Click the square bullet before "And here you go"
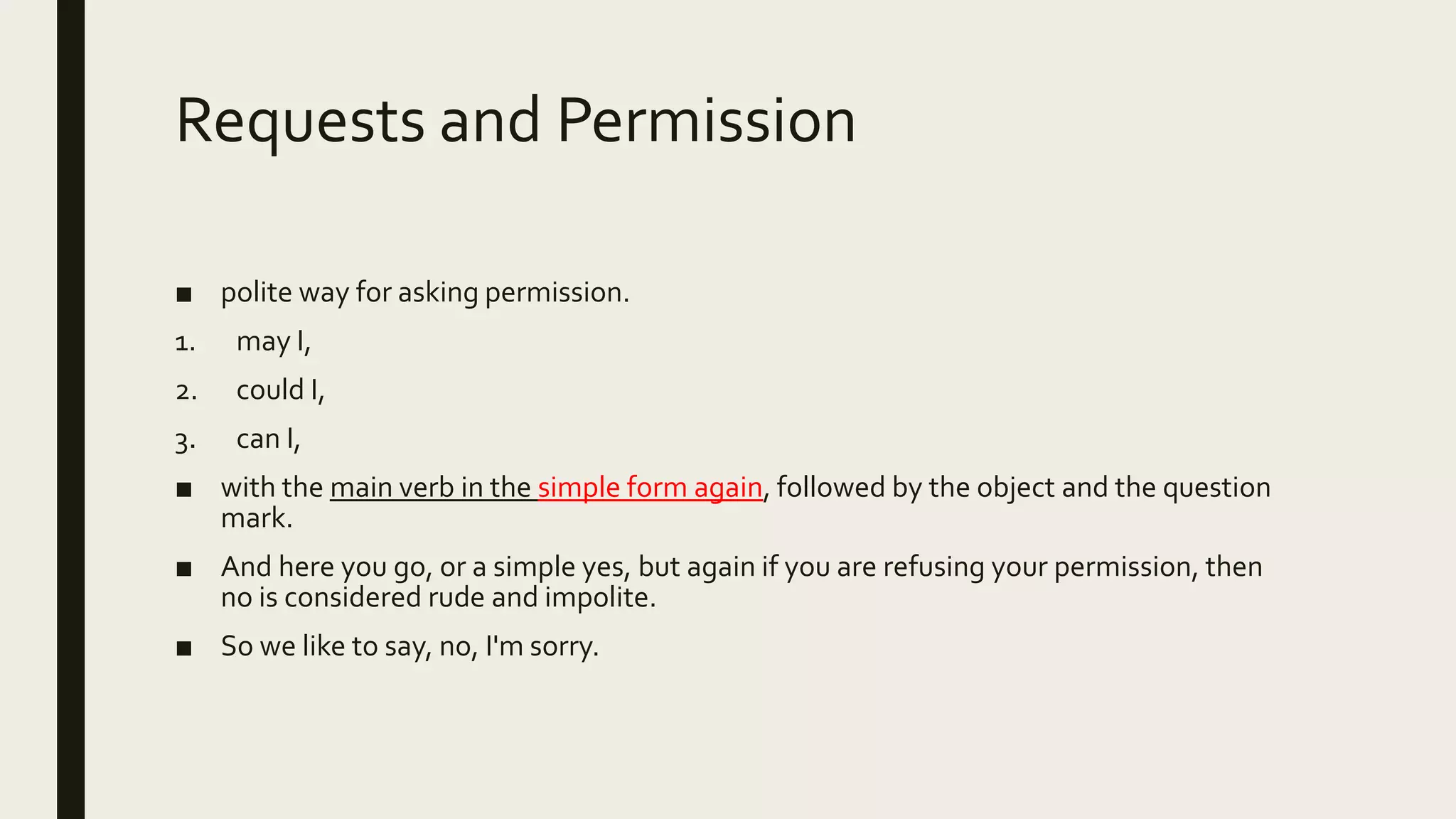Image resolution: width=1456 pixels, height=819 pixels. coord(184,569)
